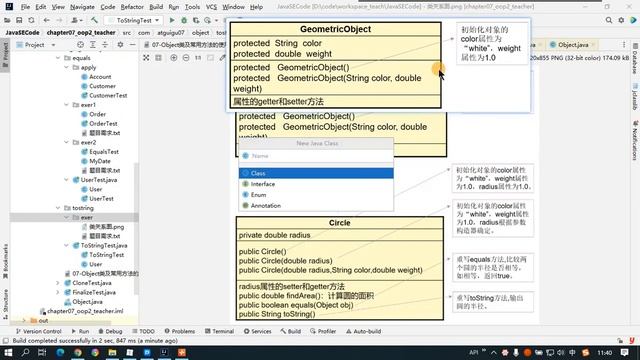Open the Windows Start menu
Viewport: 640px width, 360px height.
8,352
